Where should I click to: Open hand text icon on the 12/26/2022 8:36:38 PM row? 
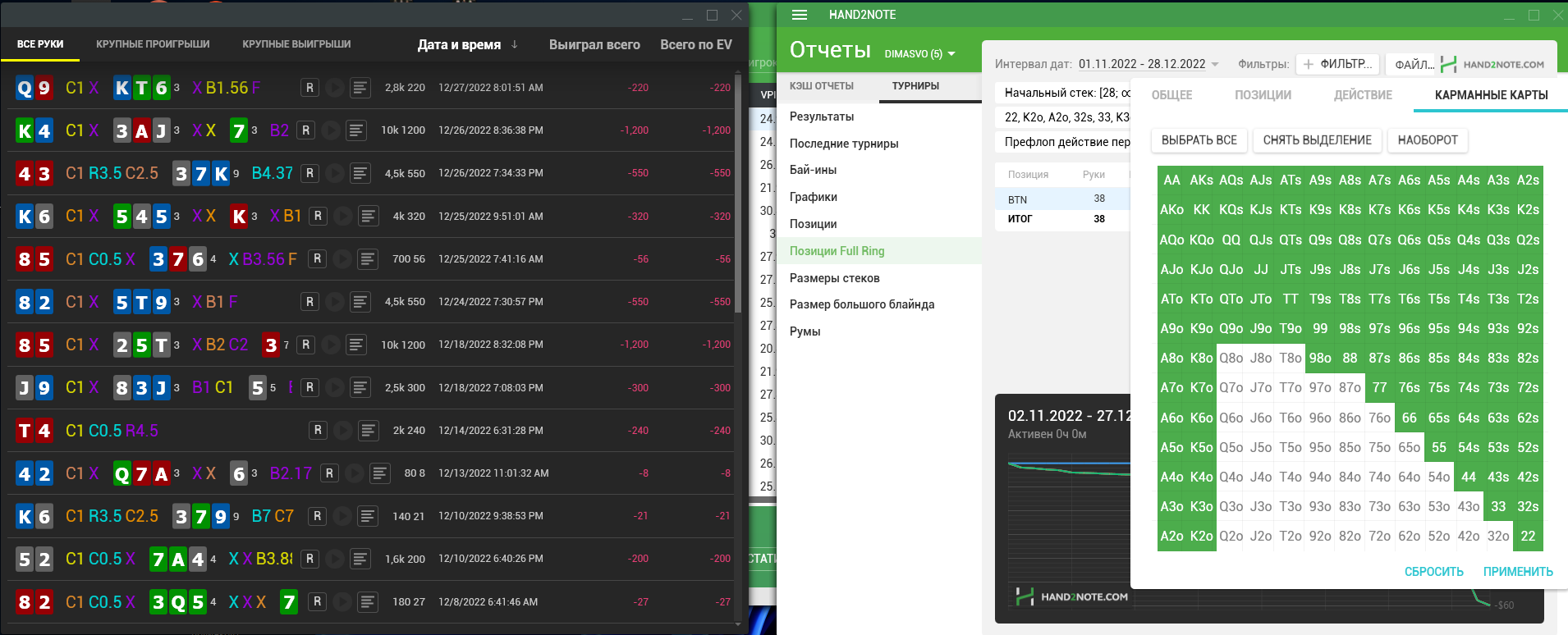point(356,130)
